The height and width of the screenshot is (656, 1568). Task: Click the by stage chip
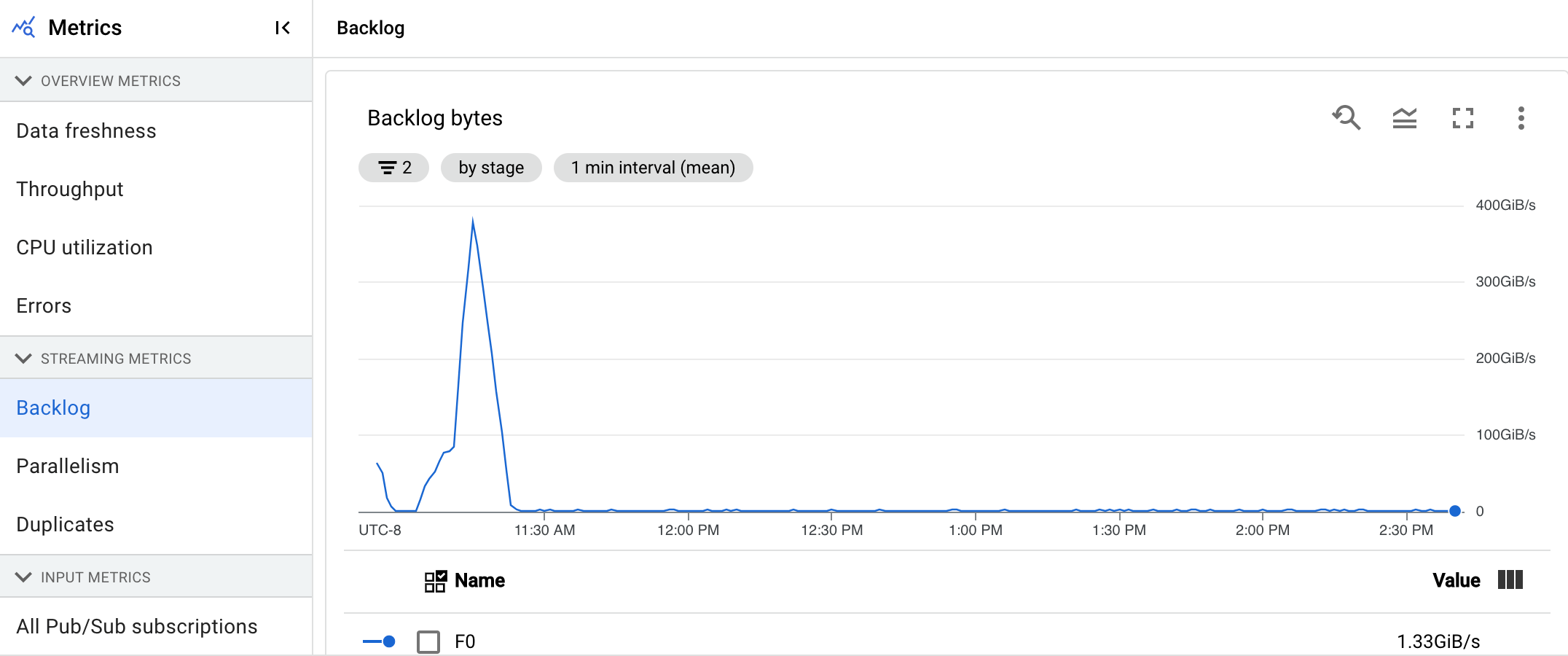490,167
